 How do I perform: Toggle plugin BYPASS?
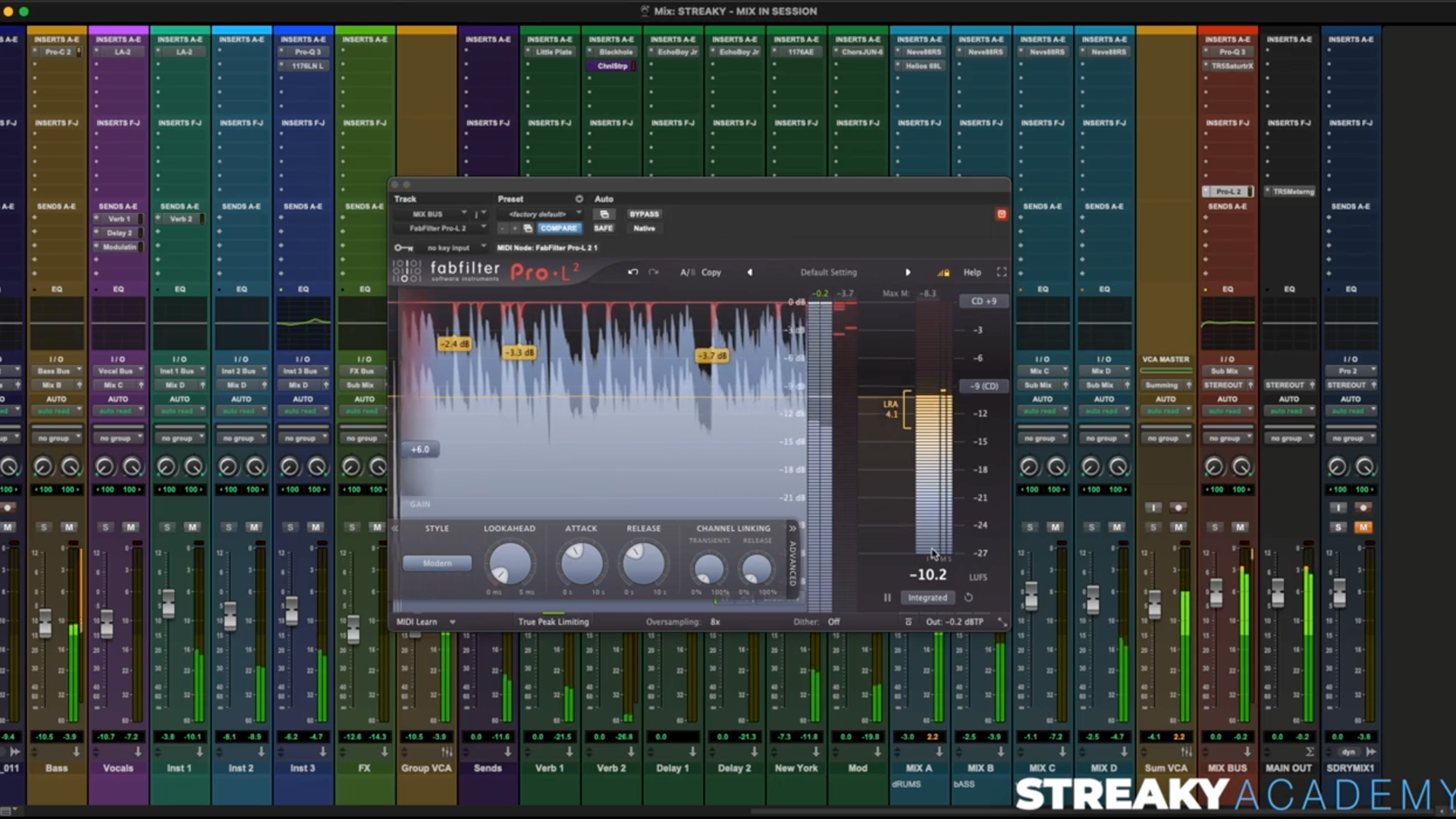tap(644, 215)
